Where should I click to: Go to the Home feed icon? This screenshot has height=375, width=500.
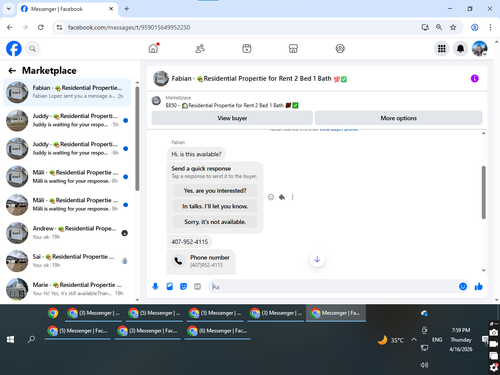[x=153, y=49]
